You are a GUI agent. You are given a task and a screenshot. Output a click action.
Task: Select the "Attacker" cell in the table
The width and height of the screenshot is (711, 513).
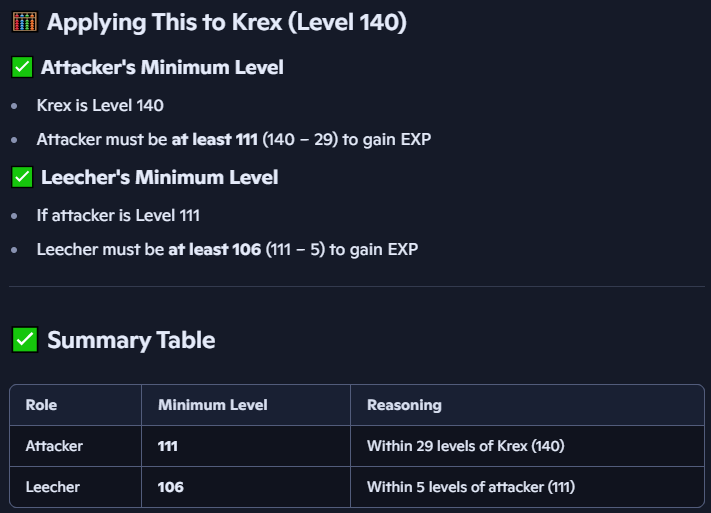click(x=54, y=446)
